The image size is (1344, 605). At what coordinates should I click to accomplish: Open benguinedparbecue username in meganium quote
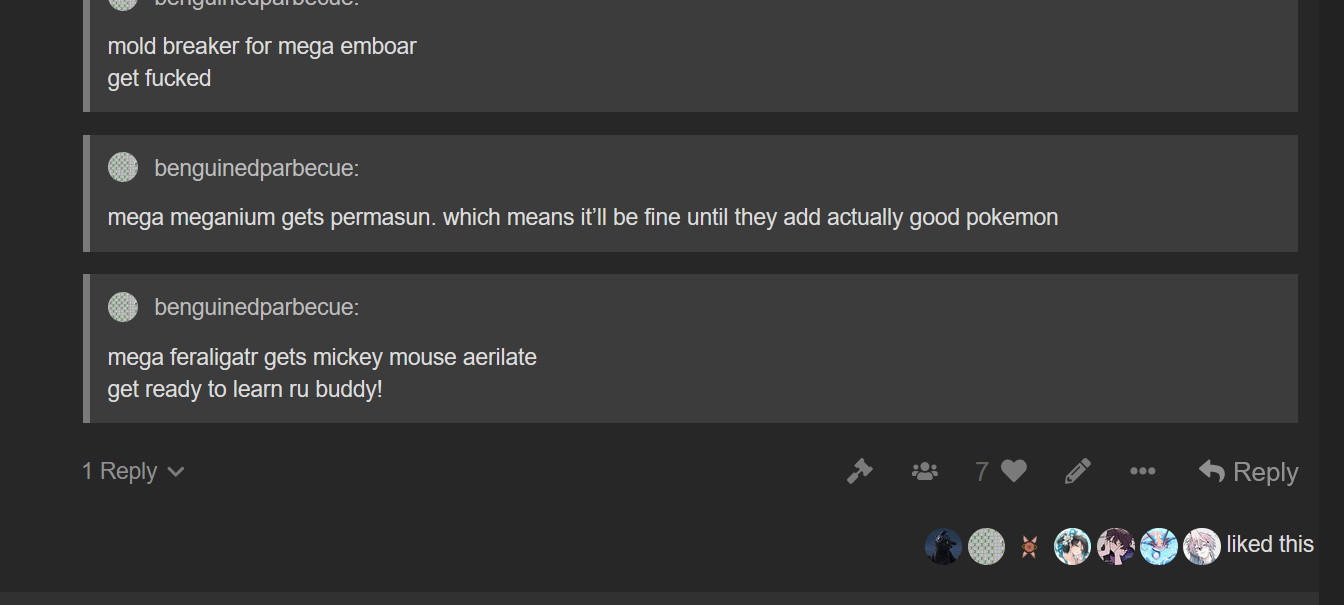256,168
